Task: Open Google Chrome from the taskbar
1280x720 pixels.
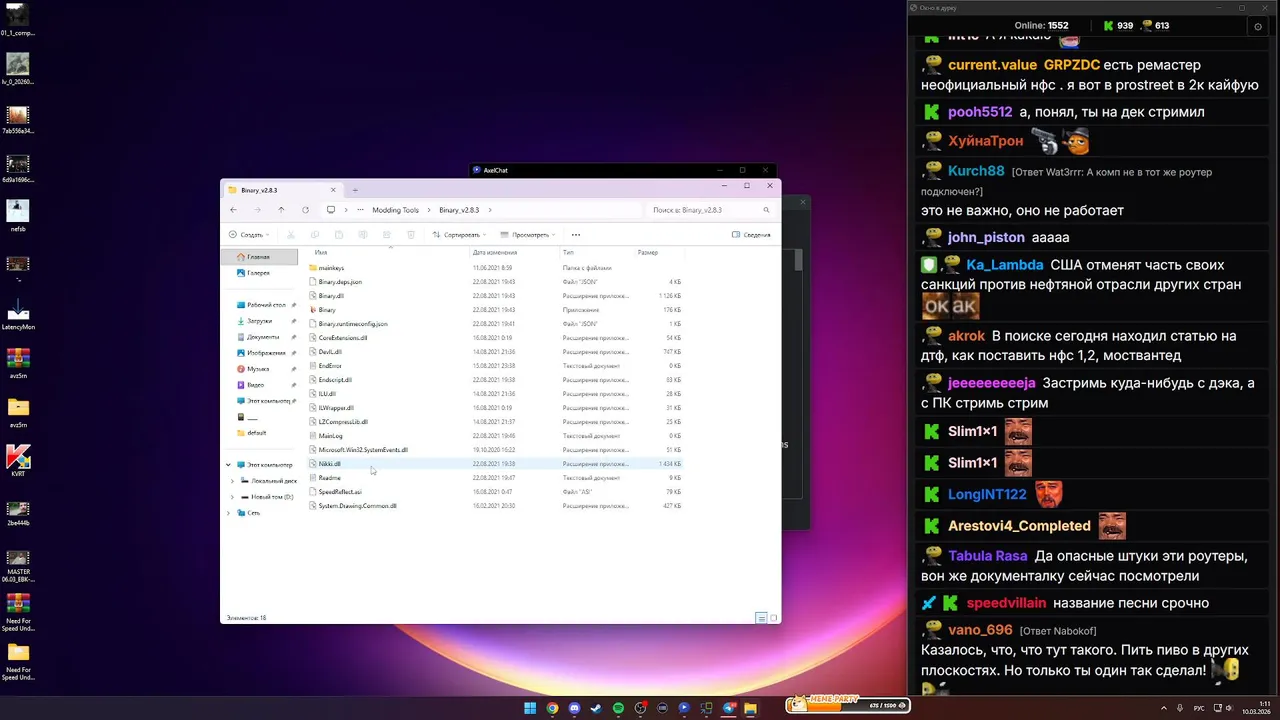Action: 553,708
